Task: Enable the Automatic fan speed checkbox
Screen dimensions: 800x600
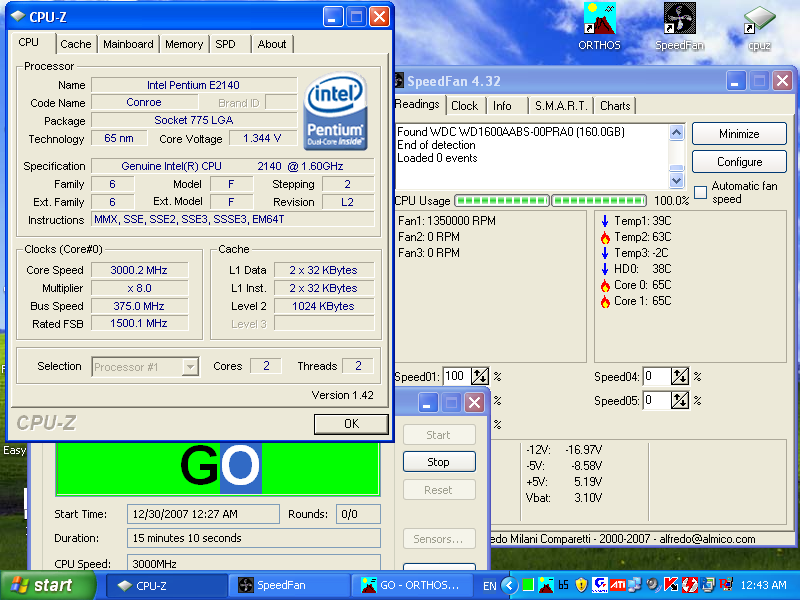Action: click(x=701, y=192)
